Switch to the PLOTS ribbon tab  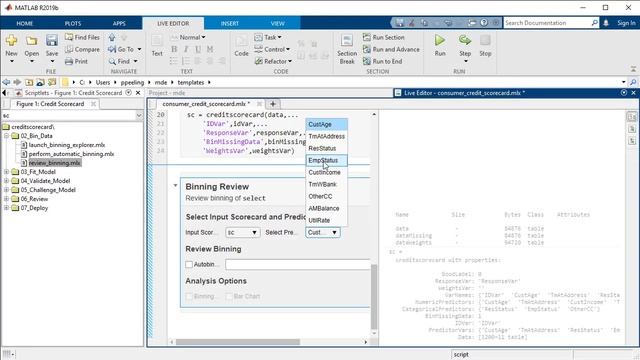click(73, 23)
